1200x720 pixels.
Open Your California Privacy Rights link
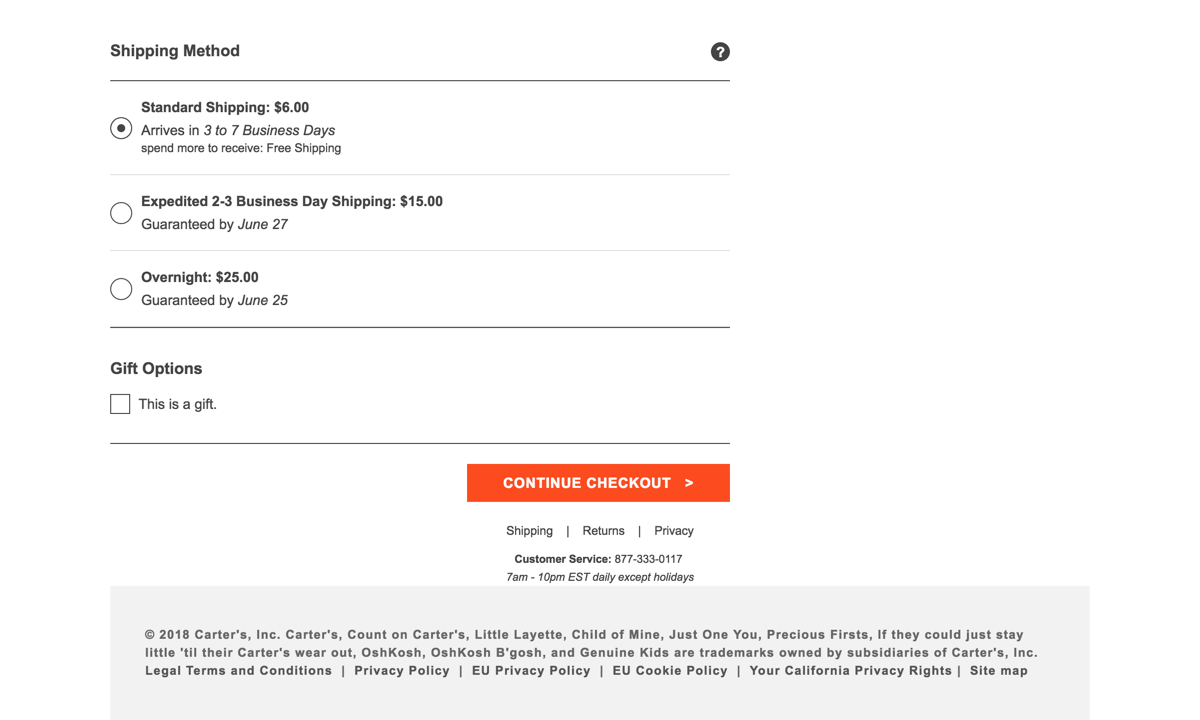click(x=850, y=671)
